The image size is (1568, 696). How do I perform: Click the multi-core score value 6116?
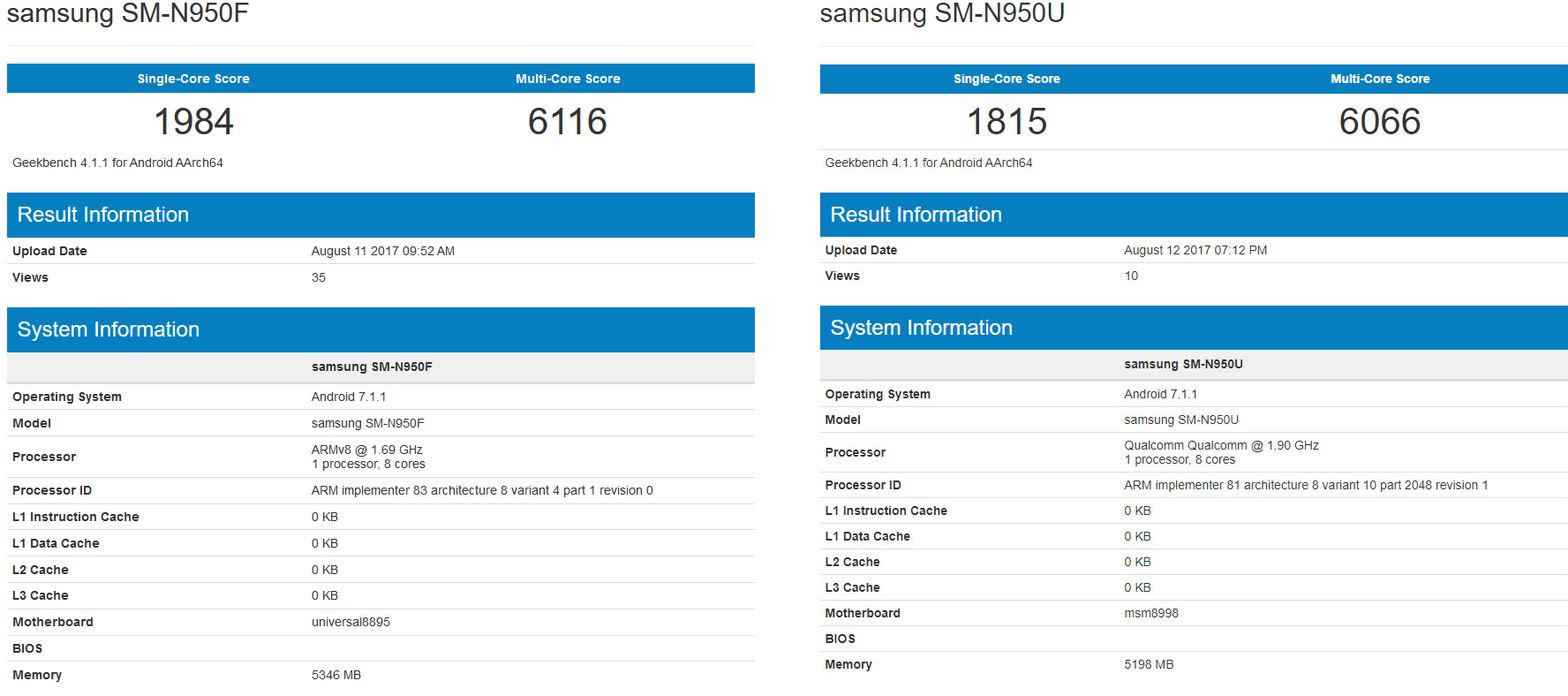(568, 121)
